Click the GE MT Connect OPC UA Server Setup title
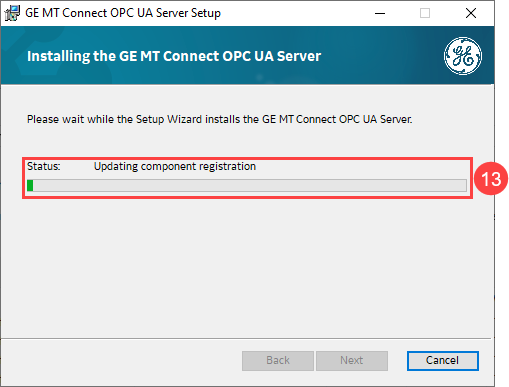The width and height of the screenshot is (509, 387). pyautogui.click(x=123, y=13)
